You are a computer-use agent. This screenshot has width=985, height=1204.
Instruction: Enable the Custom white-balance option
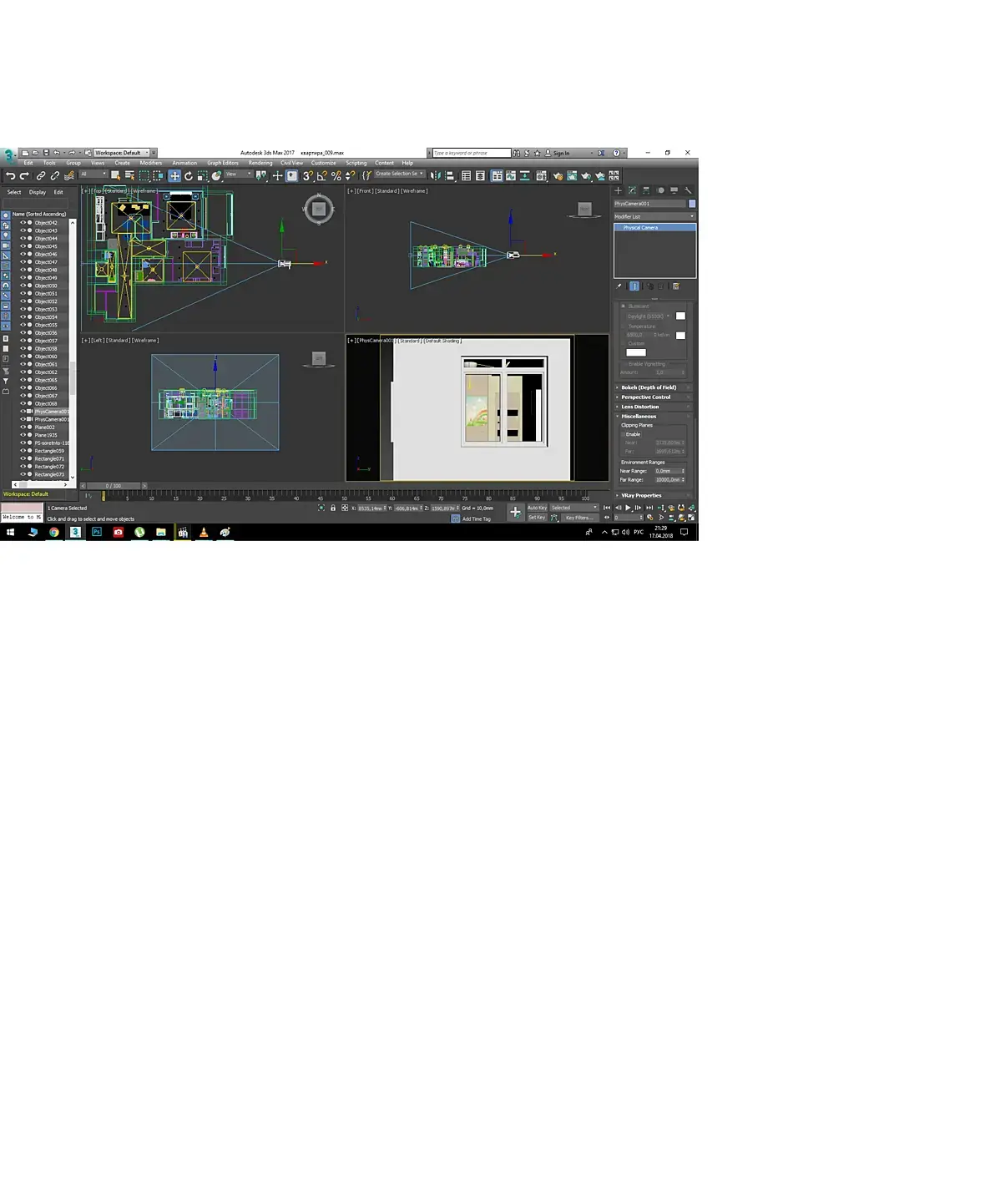[624, 343]
